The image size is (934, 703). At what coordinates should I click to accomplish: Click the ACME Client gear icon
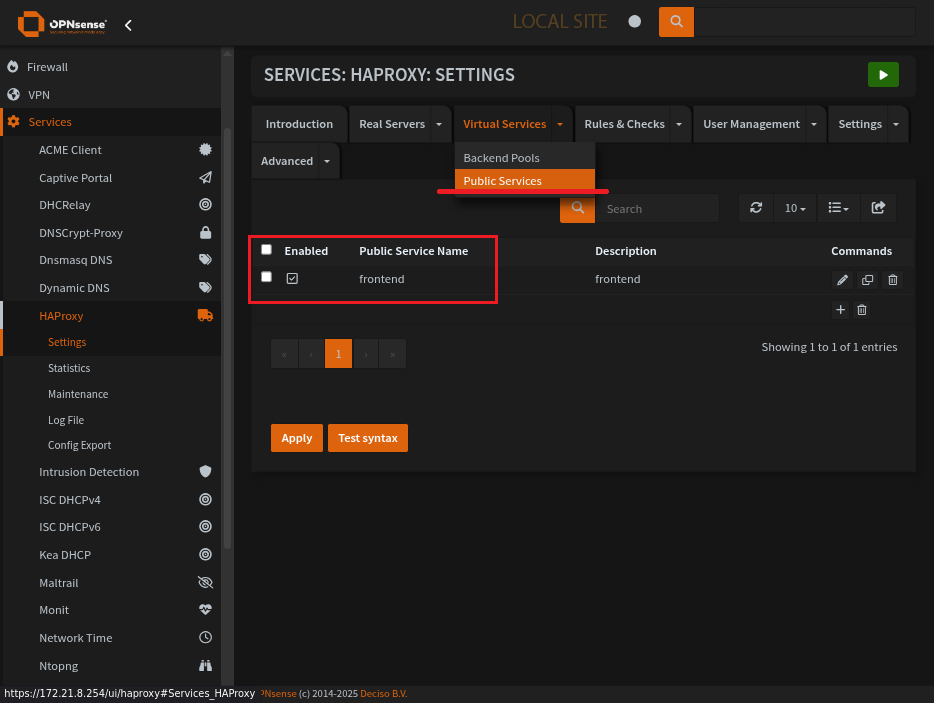(206, 150)
